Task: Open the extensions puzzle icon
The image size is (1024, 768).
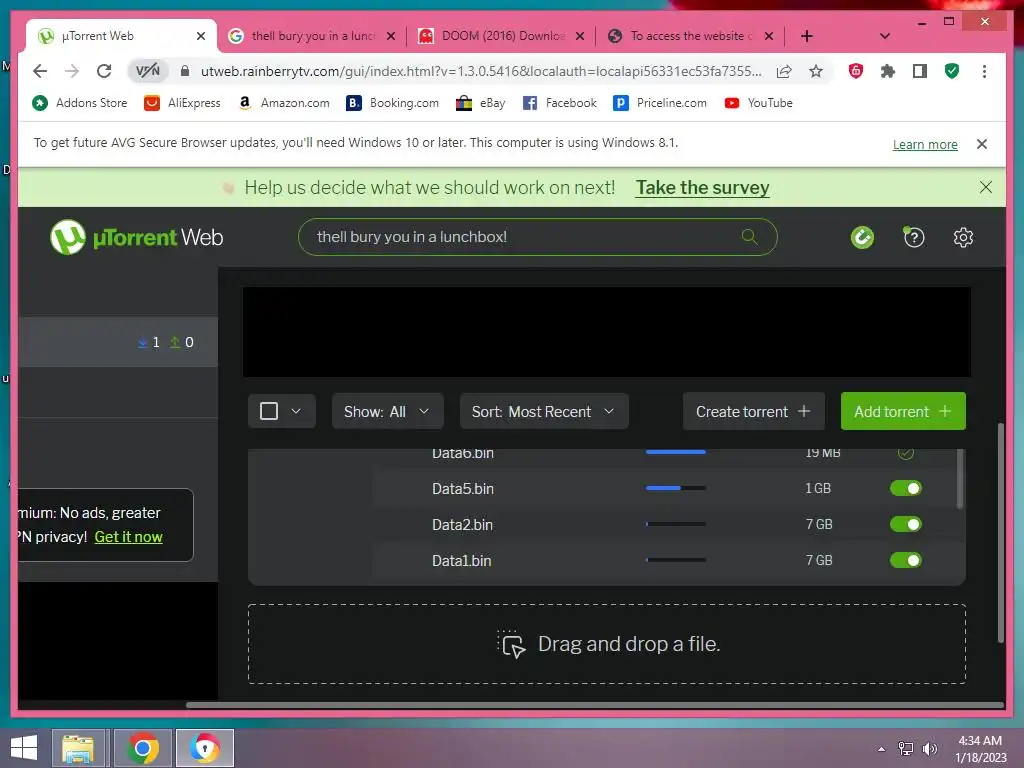Action: pos(888,71)
